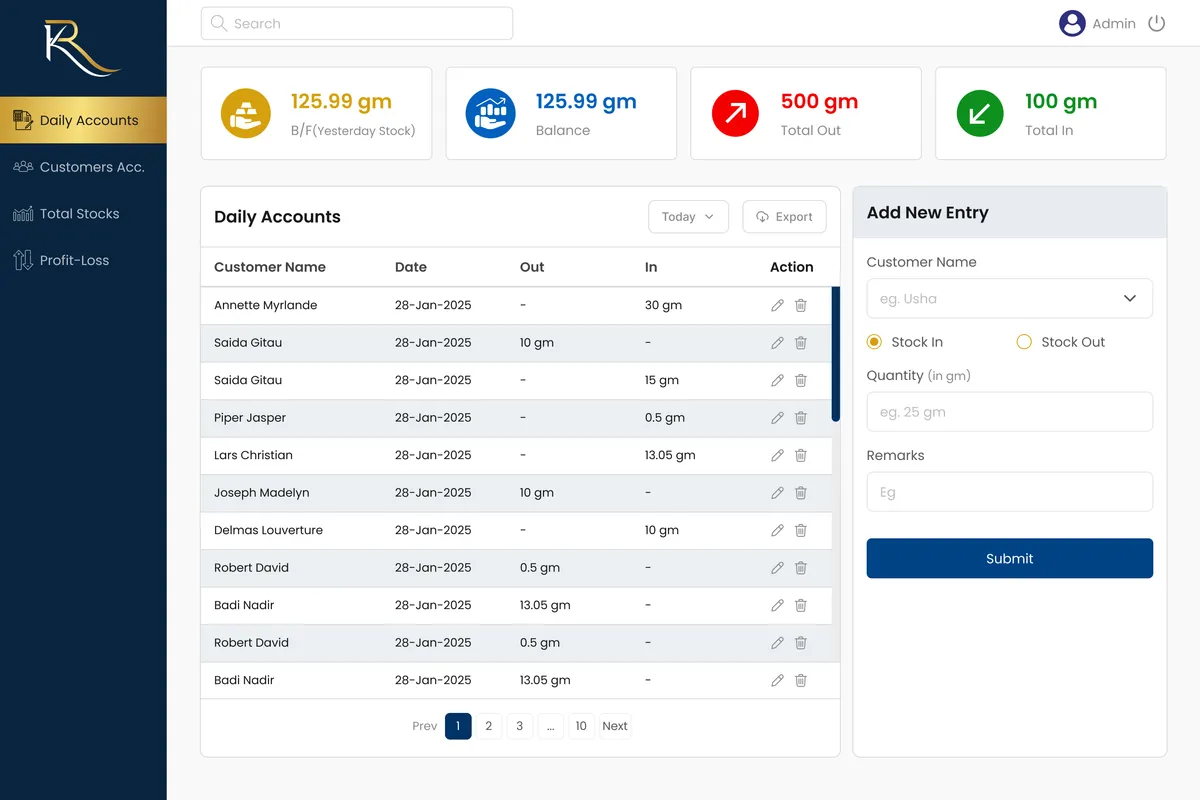
Task: Click the red Total Out arrow icon
Action: pos(736,114)
